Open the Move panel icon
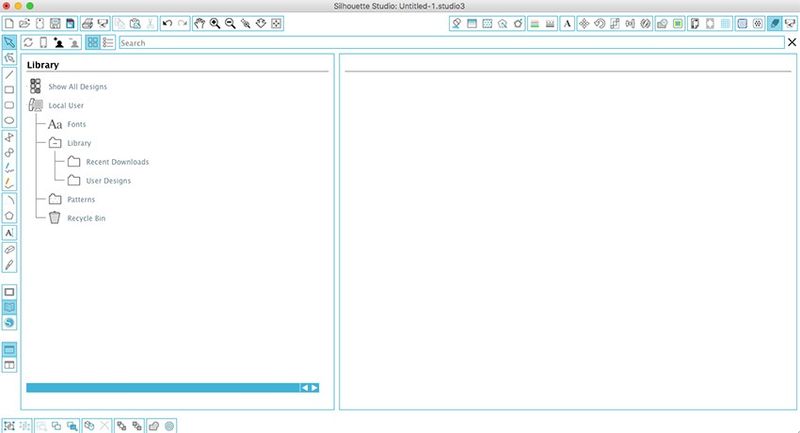Screen dimensions: 800x433 [584, 23]
